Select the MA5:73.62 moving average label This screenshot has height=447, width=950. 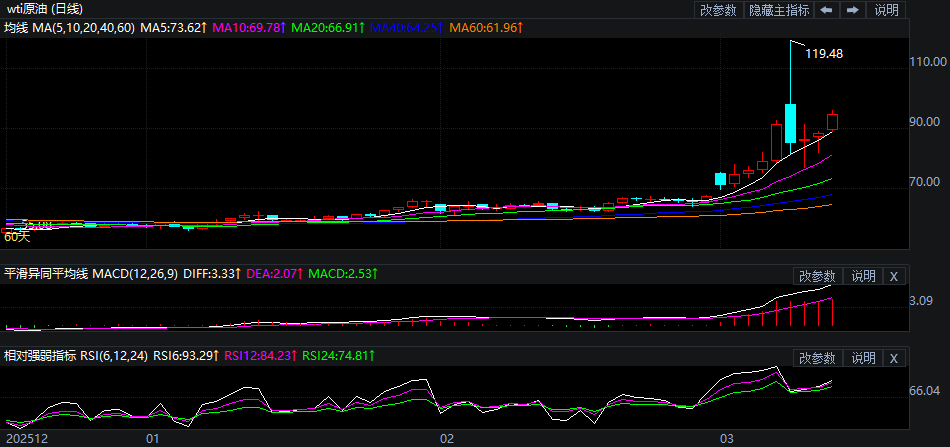click(x=174, y=27)
